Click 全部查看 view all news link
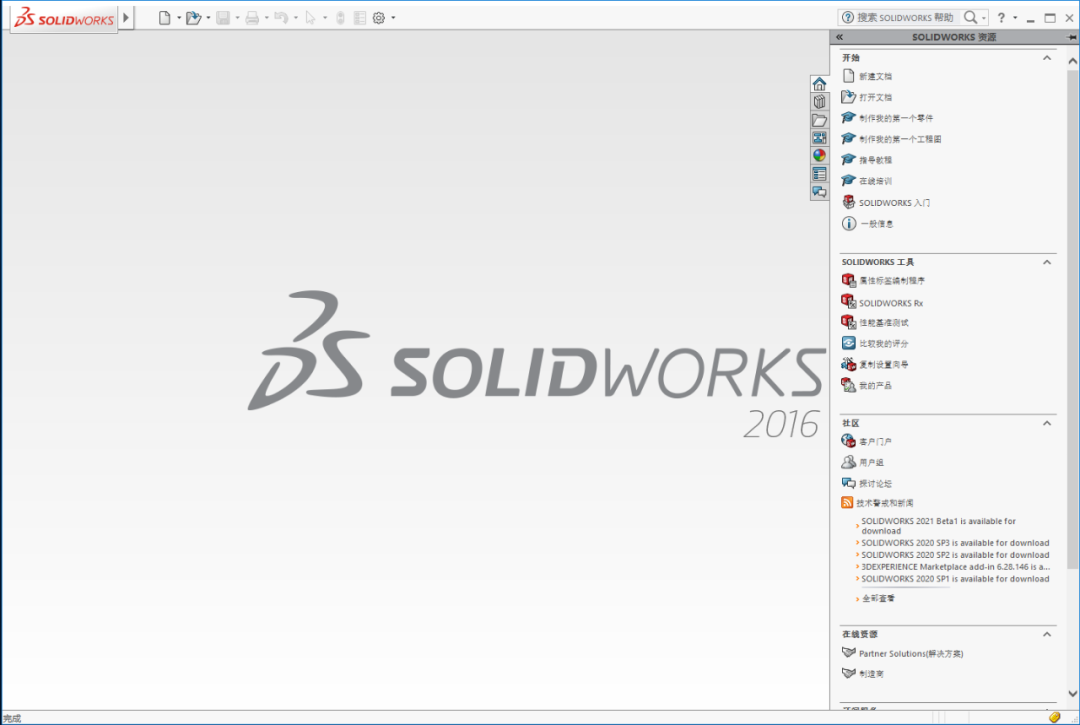The width and height of the screenshot is (1080, 725). point(878,599)
